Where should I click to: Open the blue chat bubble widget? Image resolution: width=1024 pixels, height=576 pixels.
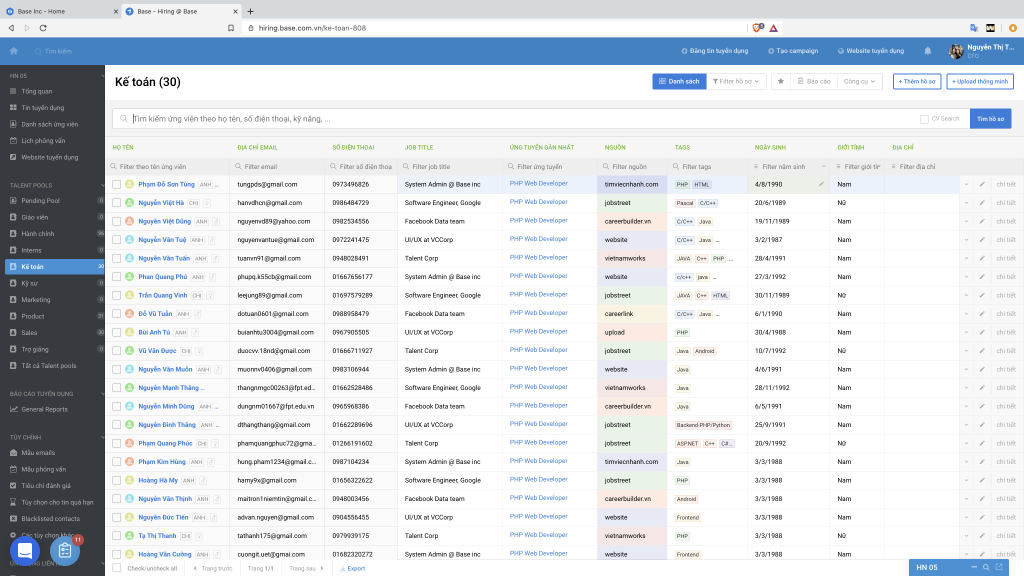pos(25,550)
